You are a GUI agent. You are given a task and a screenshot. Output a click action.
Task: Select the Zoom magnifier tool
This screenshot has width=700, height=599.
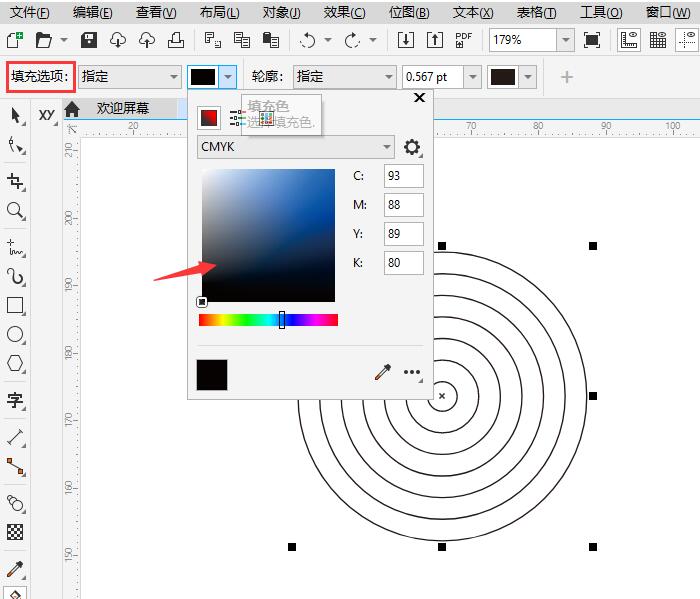coord(16,211)
